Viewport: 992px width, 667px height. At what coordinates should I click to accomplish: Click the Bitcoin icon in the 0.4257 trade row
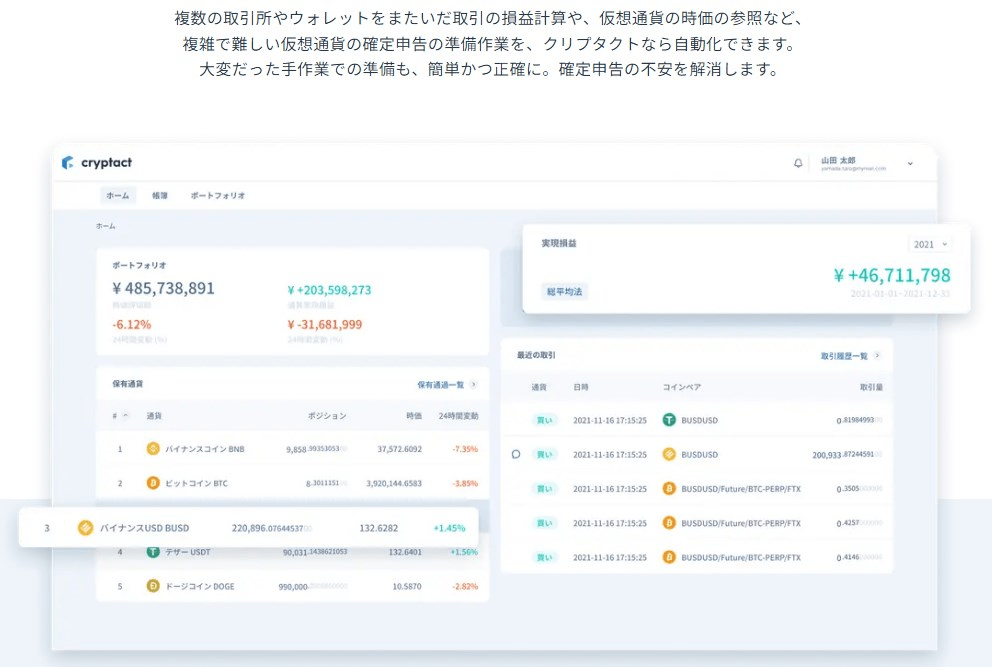(669, 523)
